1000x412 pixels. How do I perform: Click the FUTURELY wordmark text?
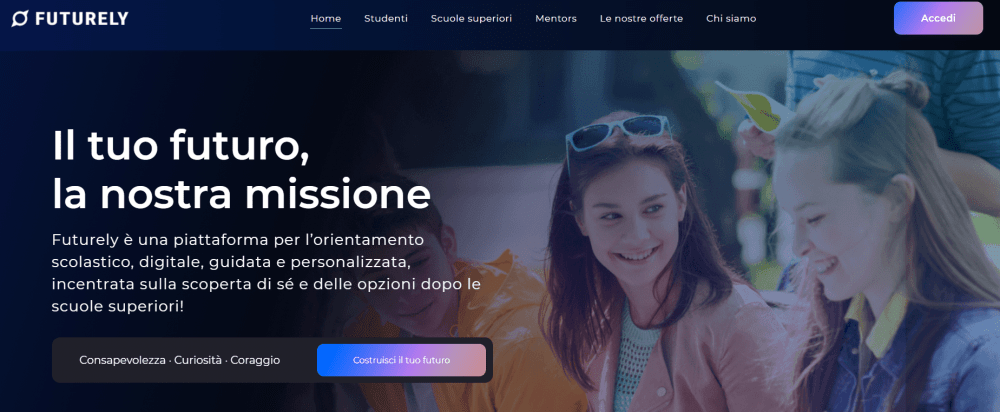(x=81, y=19)
